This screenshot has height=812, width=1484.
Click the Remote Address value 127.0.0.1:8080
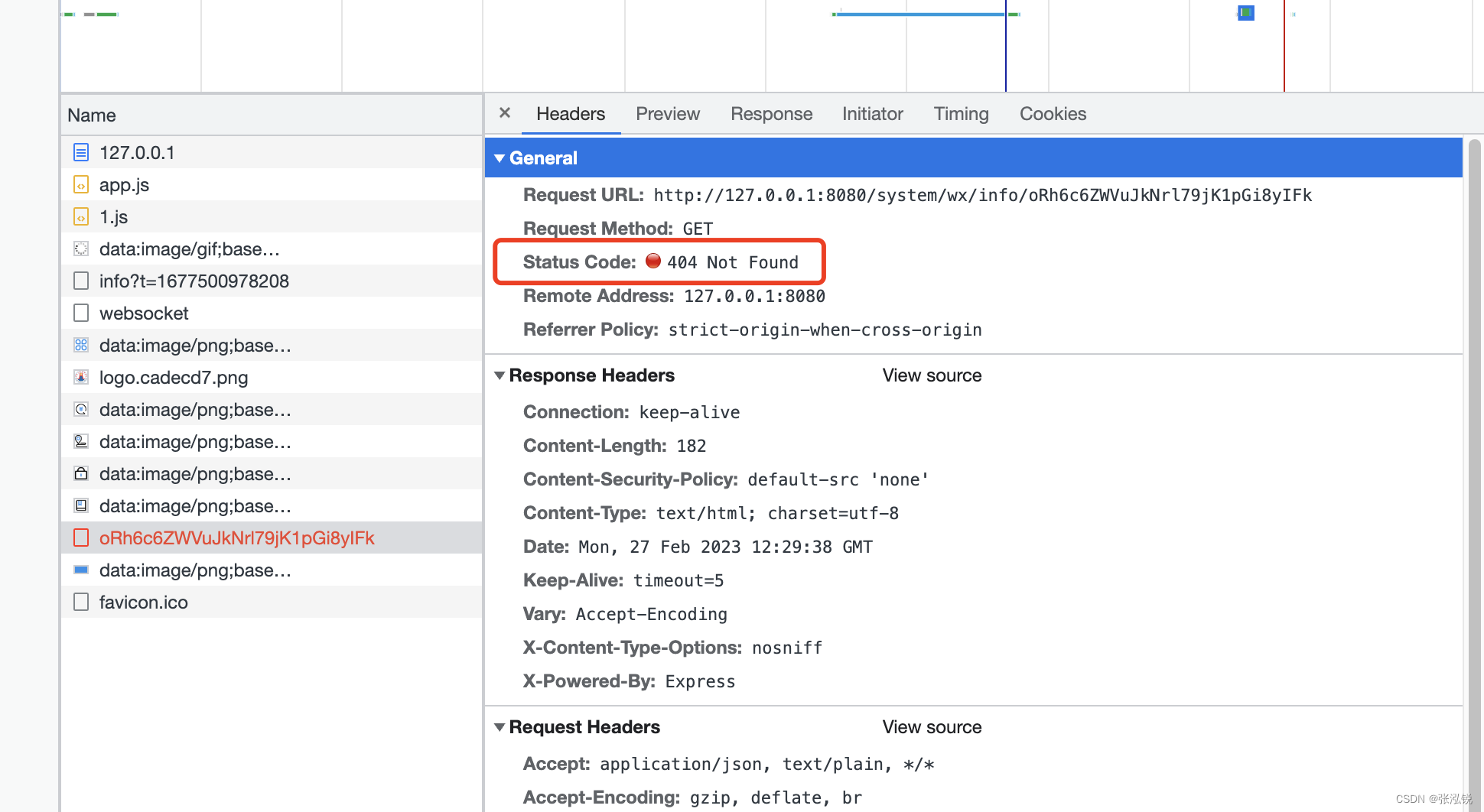click(754, 296)
